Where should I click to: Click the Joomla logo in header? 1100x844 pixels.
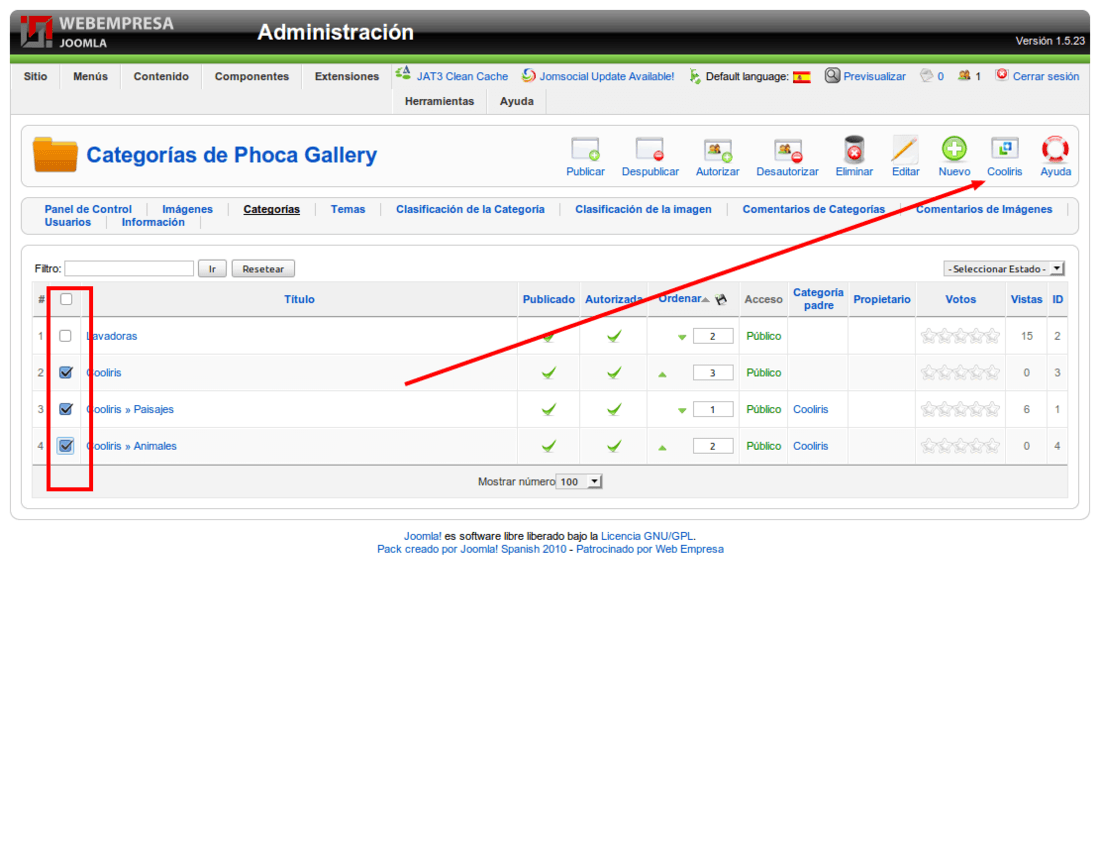(x=36, y=32)
